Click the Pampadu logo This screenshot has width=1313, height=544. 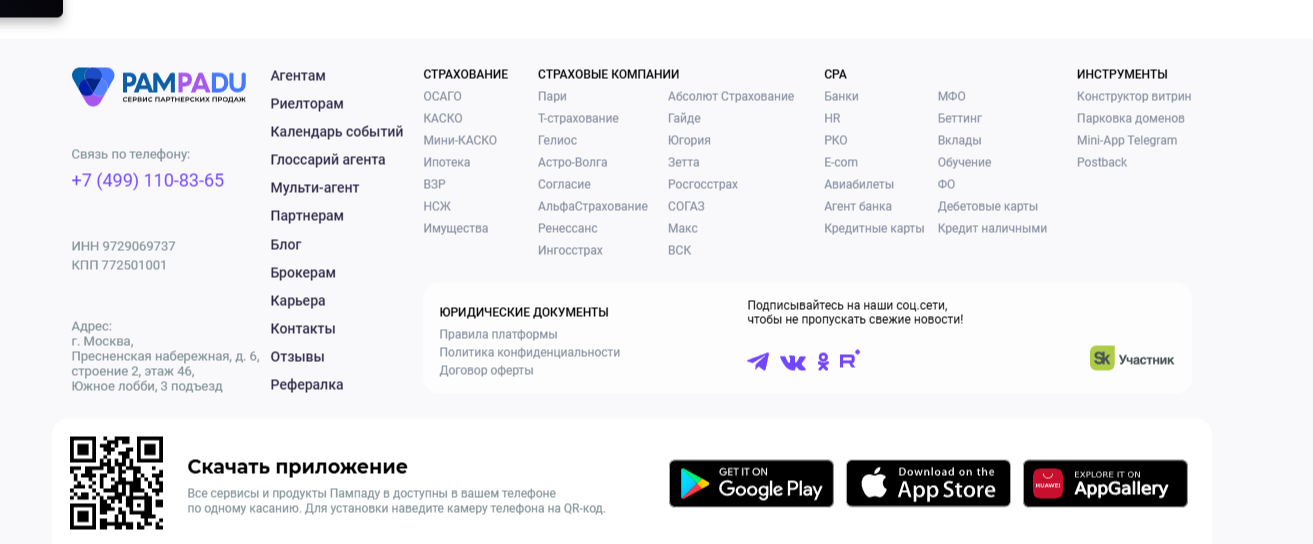[158, 86]
